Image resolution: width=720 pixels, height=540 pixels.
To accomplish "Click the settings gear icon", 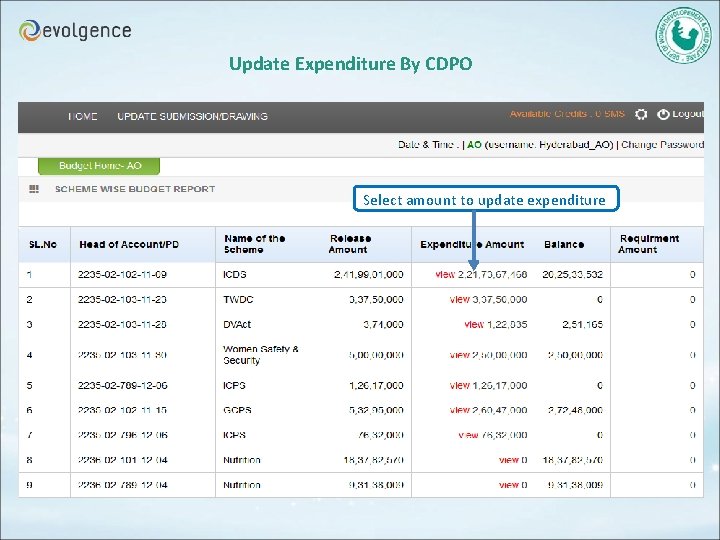I will (x=641, y=114).
